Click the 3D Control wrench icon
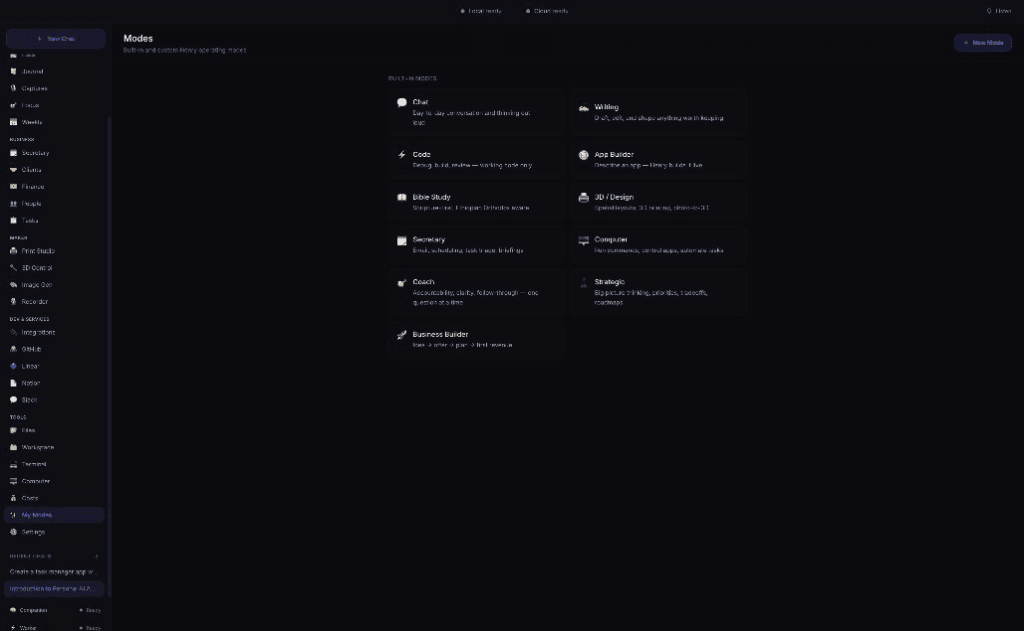The height and width of the screenshot is (631, 1024). (x=13, y=268)
